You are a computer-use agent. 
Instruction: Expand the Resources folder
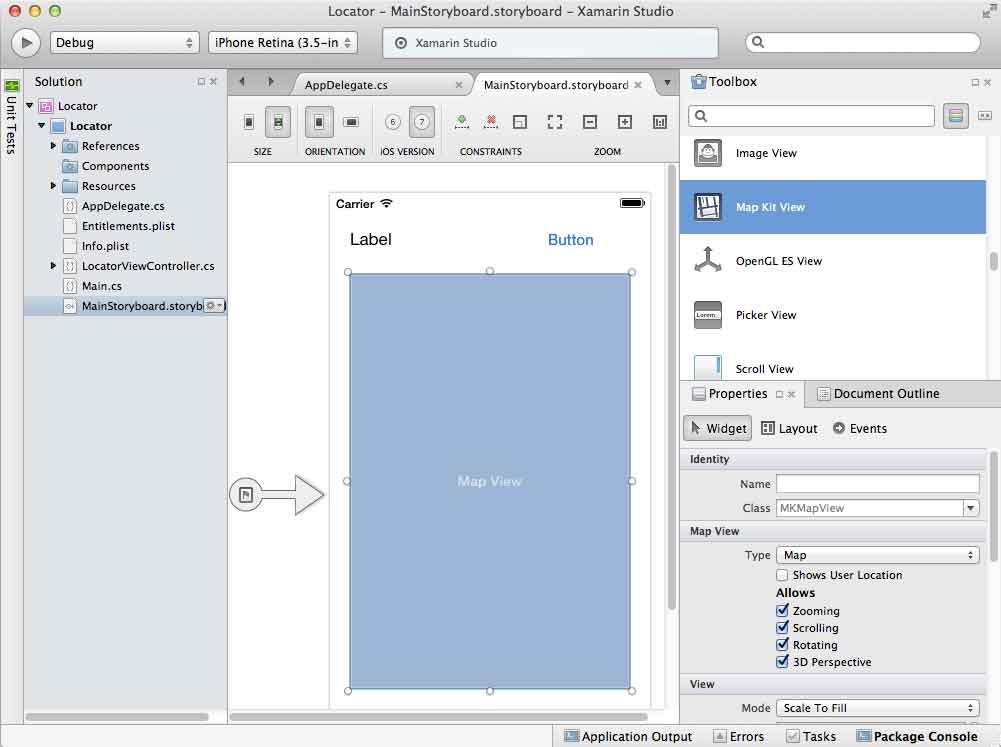tap(54, 186)
